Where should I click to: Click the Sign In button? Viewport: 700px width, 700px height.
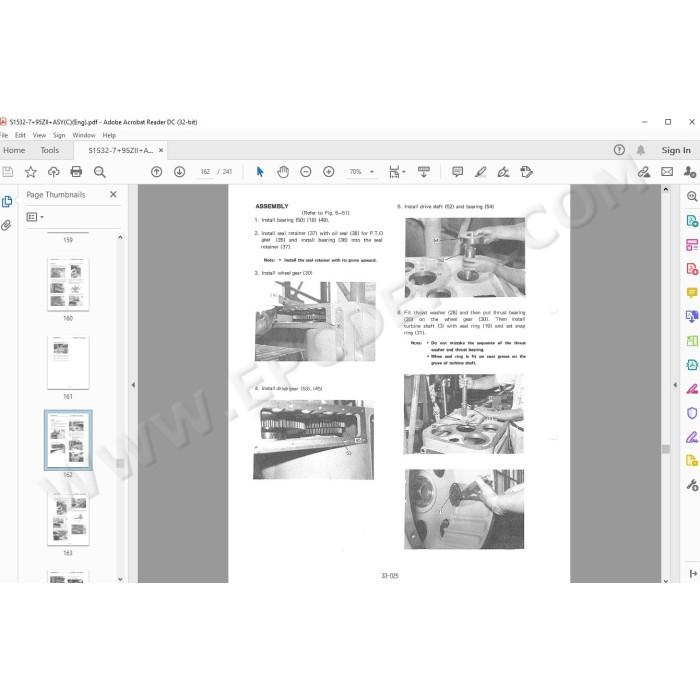676,150
